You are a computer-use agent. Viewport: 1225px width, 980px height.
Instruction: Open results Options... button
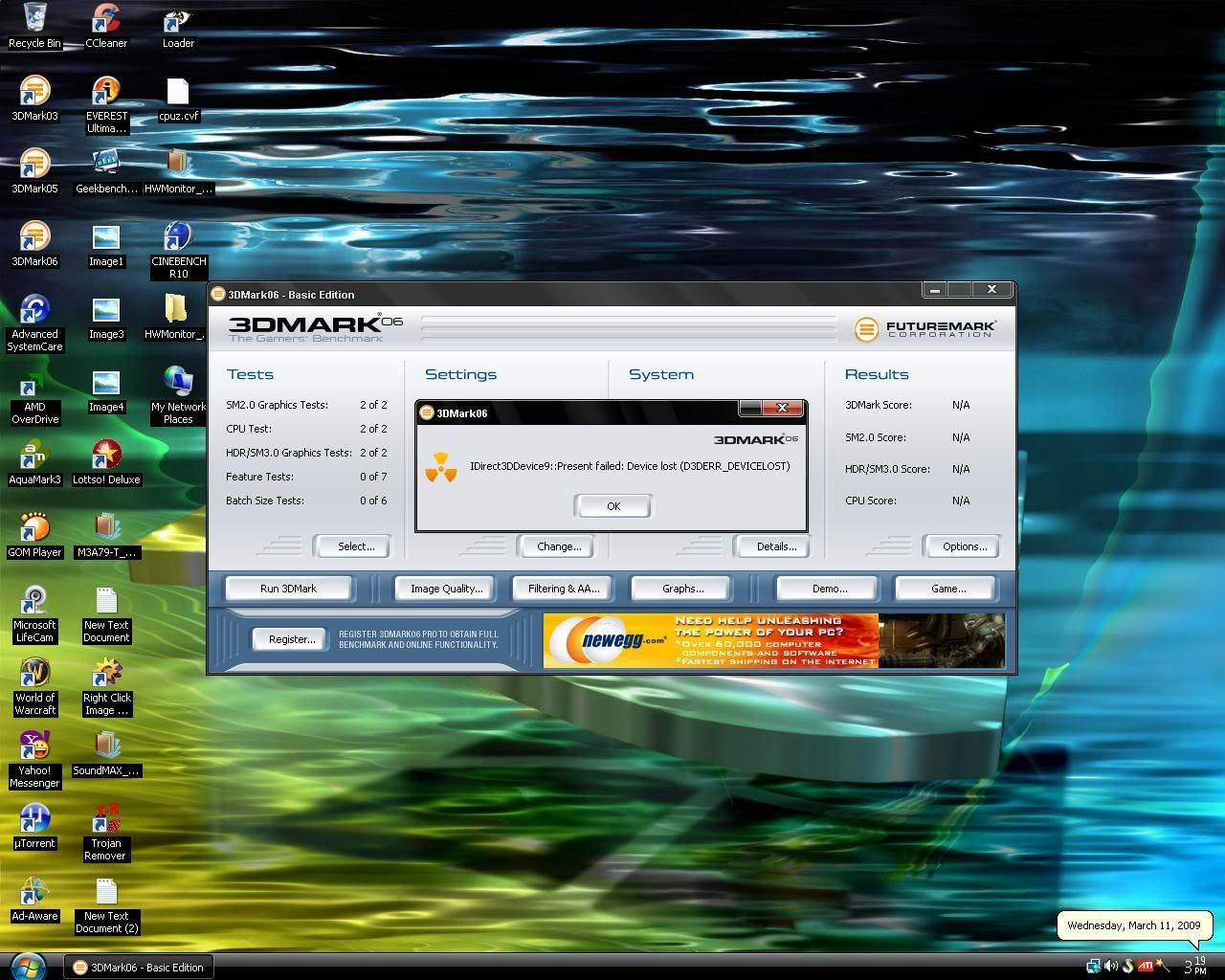(964, 546)
